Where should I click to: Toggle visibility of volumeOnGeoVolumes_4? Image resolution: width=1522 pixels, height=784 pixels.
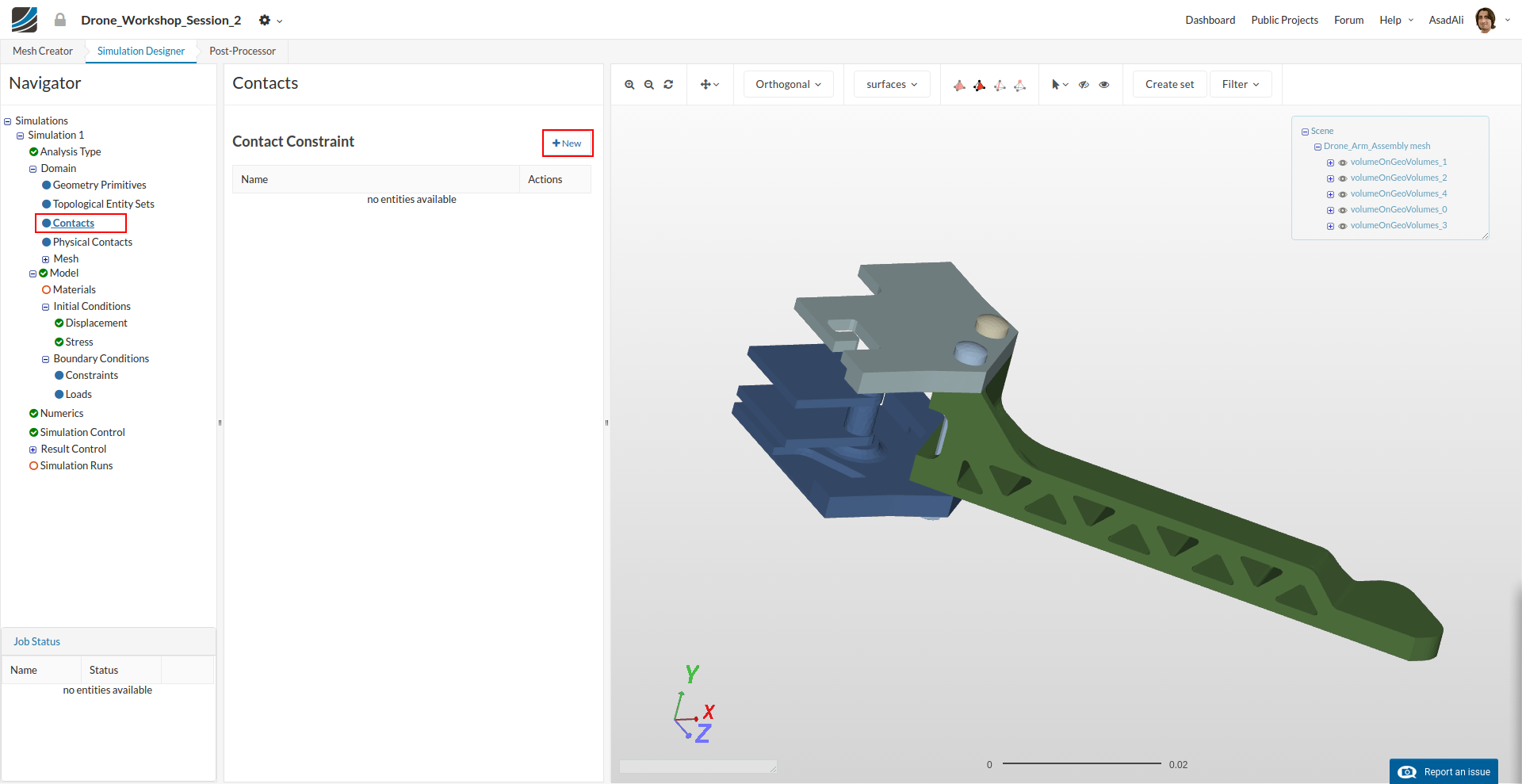[x=1343, y=194]
